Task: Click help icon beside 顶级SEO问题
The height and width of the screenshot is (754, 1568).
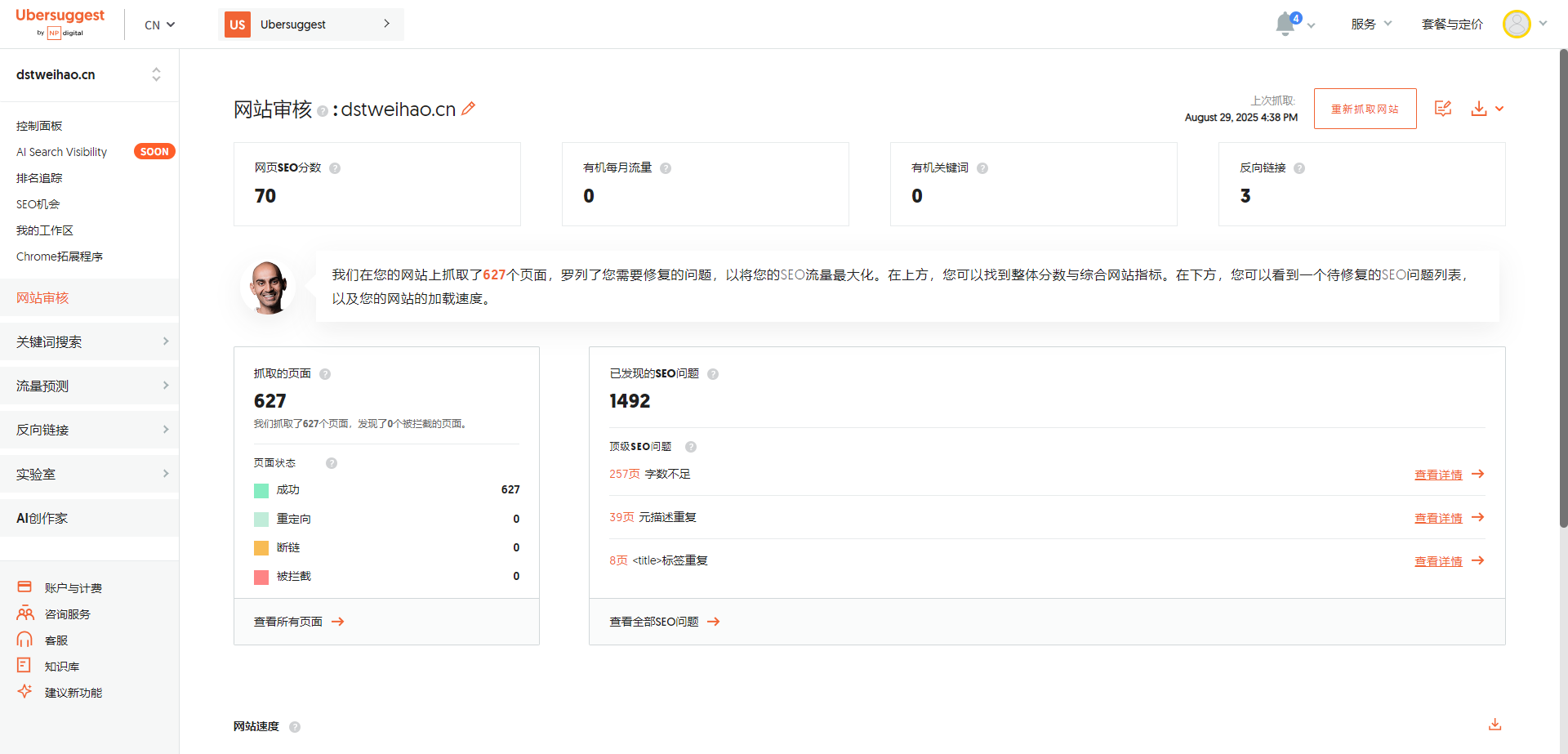Action: 691,447
